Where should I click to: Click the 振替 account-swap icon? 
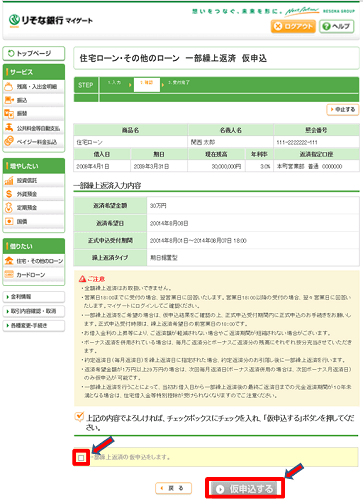[x=9, y=113]
